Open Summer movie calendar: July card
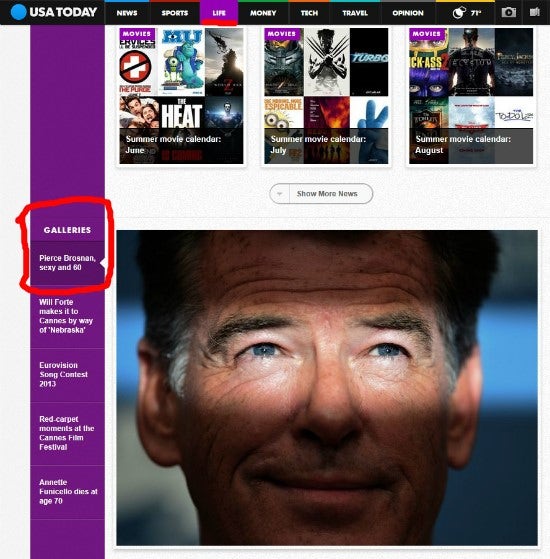550x559 pixels. [x=326, y=96]
